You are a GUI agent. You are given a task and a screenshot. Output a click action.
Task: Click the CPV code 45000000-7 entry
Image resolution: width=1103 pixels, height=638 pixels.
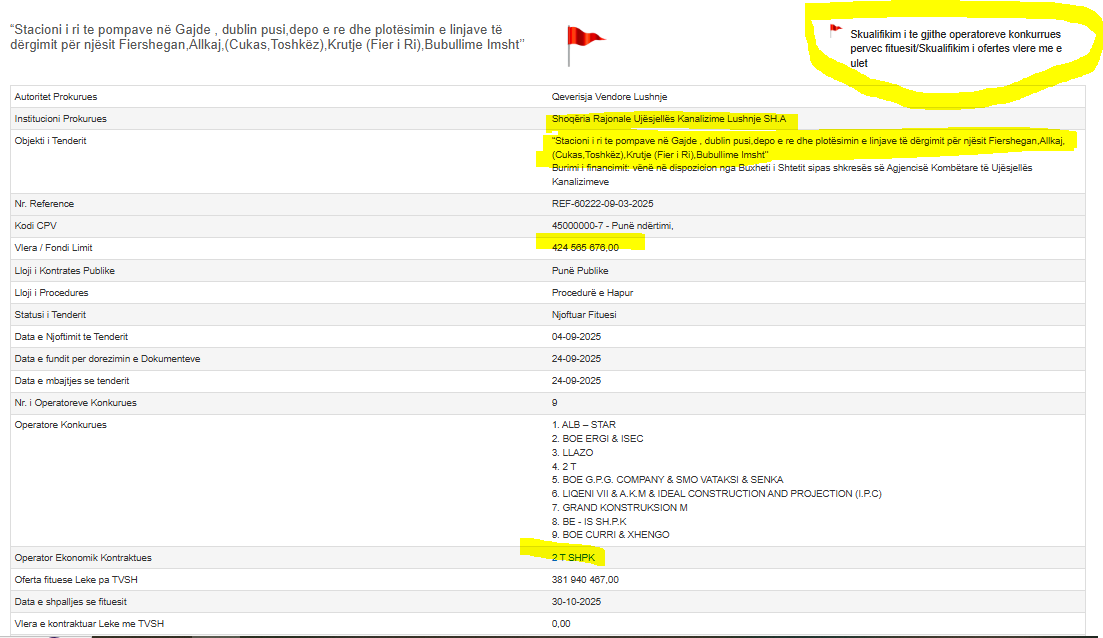(612, 226)
